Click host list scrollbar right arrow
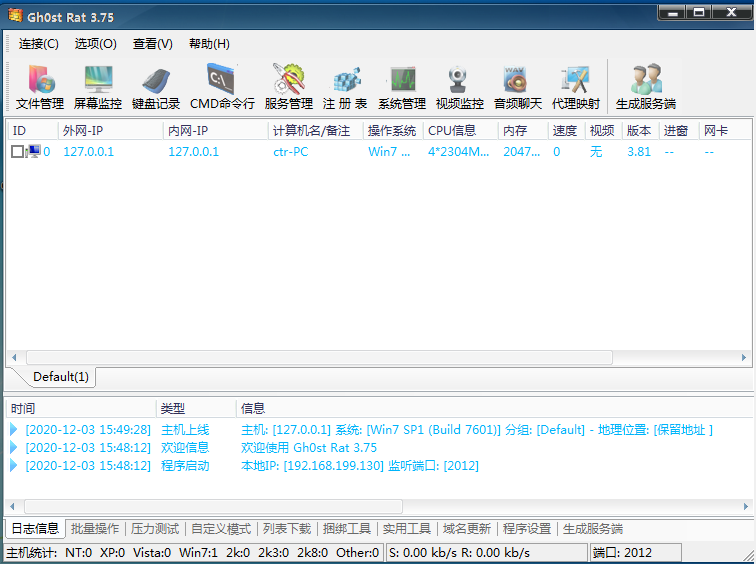Screen dimensions: 756x564 tap(743, 357)
